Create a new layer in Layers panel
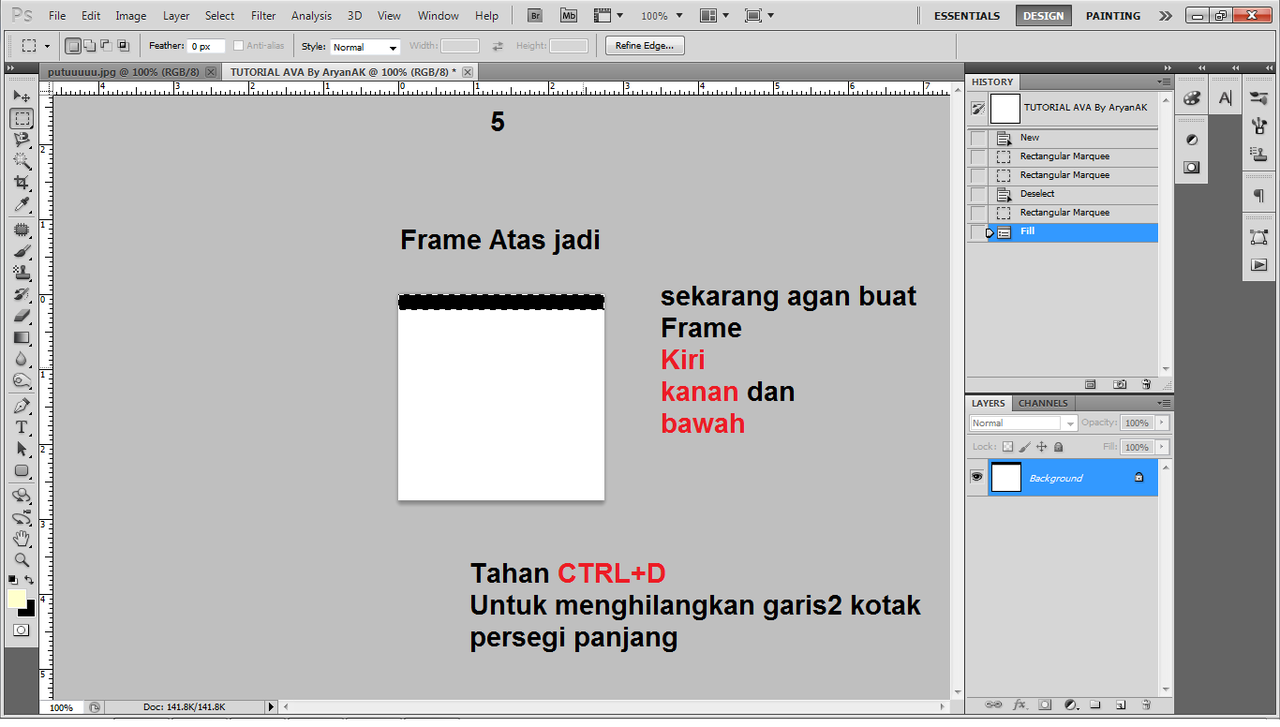 (x=1121, y=704)
